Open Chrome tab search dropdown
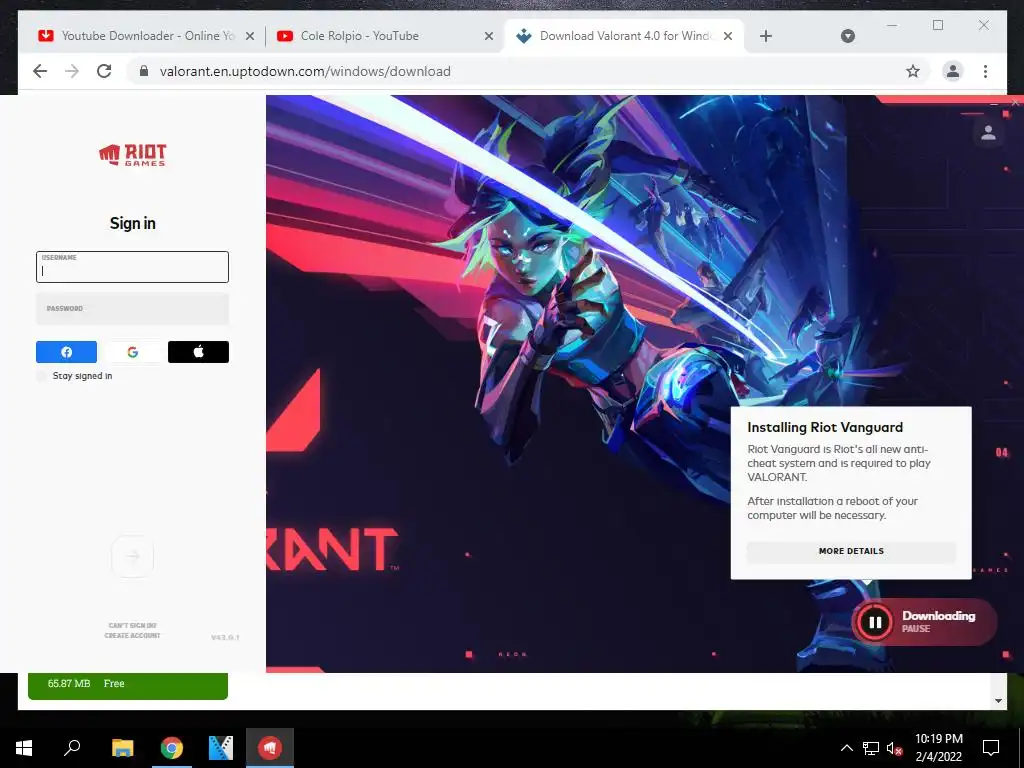Image resolution: width=1024 pixels, height=768 pixels. (x=848, y=37)
